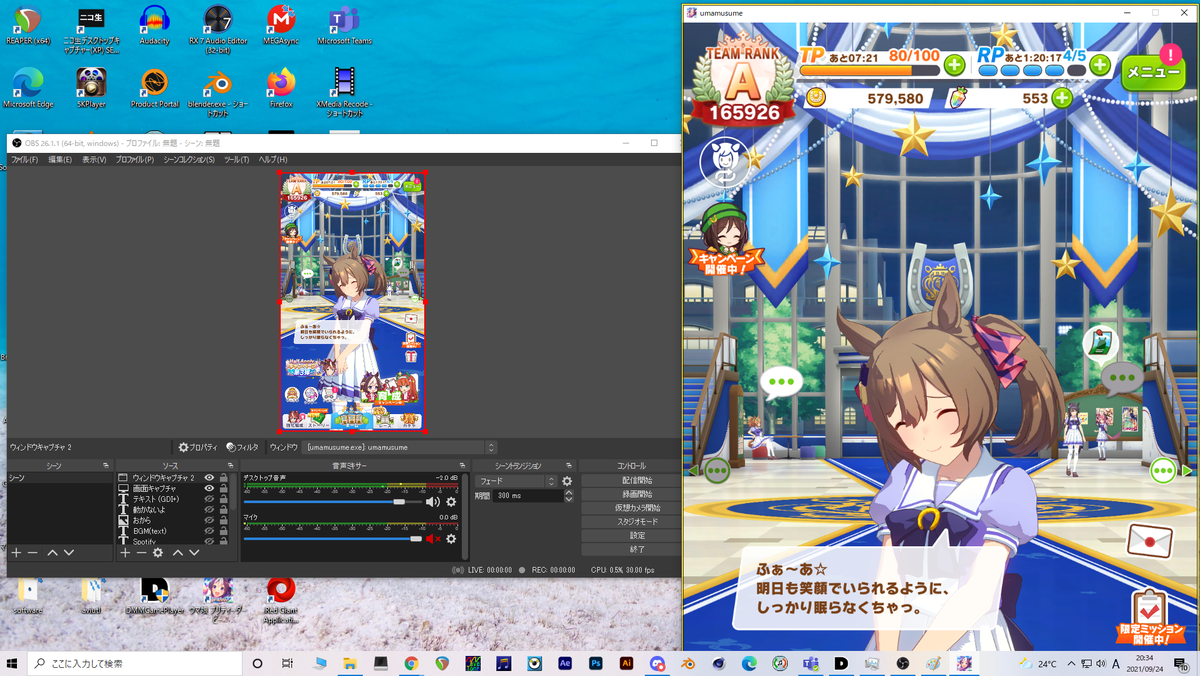Move selected source up in list
This screenshot has height=676, width=1200.
coord(178,552)
